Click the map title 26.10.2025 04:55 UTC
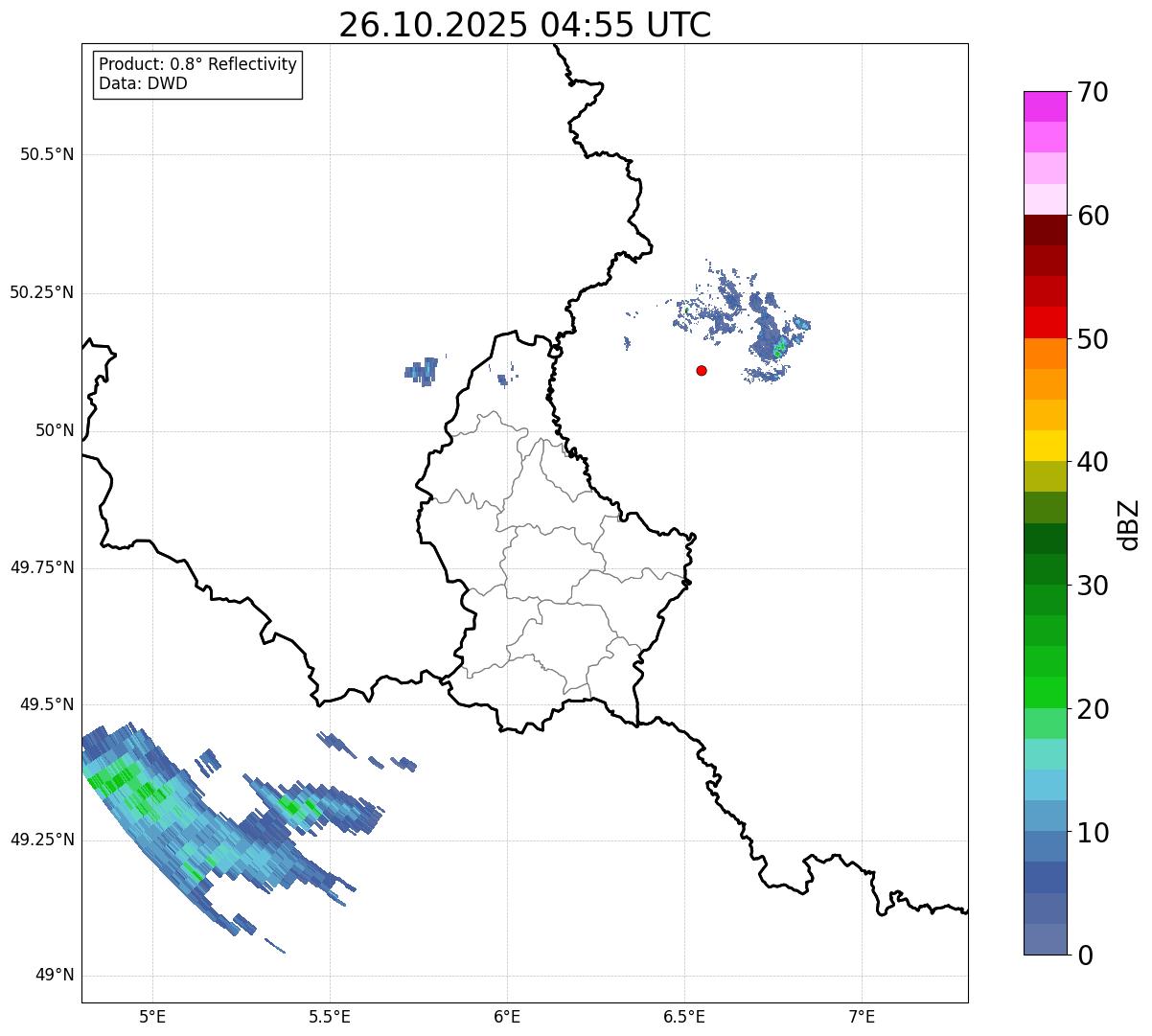Screen dimensions: 1152x1036 (525, 24)
